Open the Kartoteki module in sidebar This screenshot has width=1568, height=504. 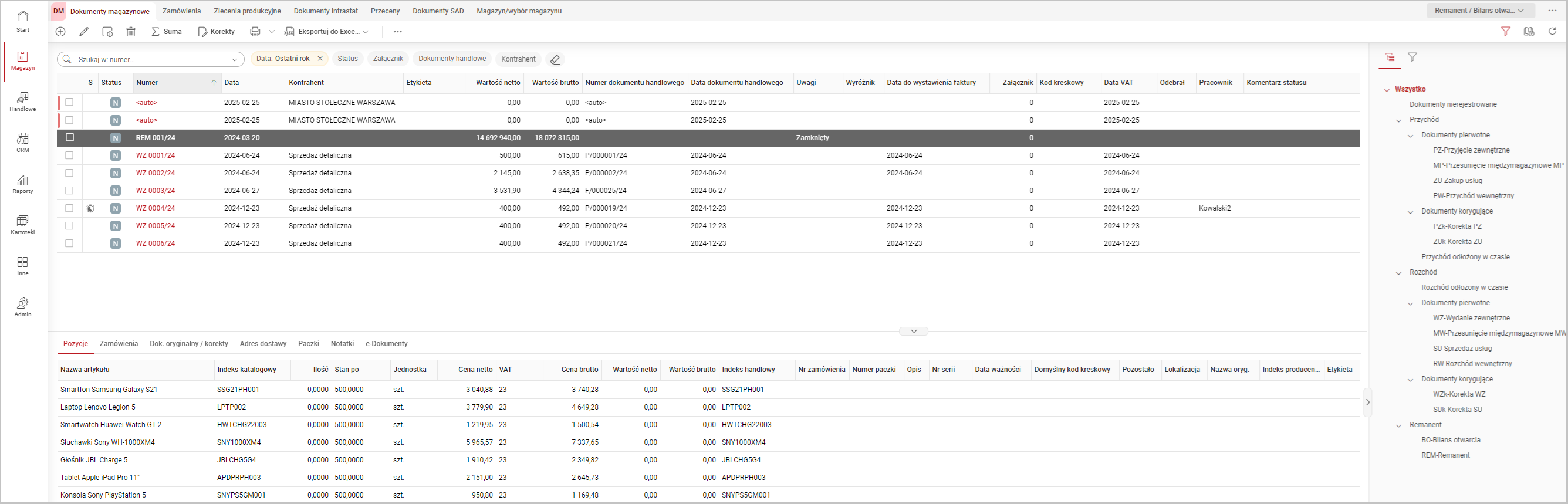pyautogui.click(x=22, y=225)
